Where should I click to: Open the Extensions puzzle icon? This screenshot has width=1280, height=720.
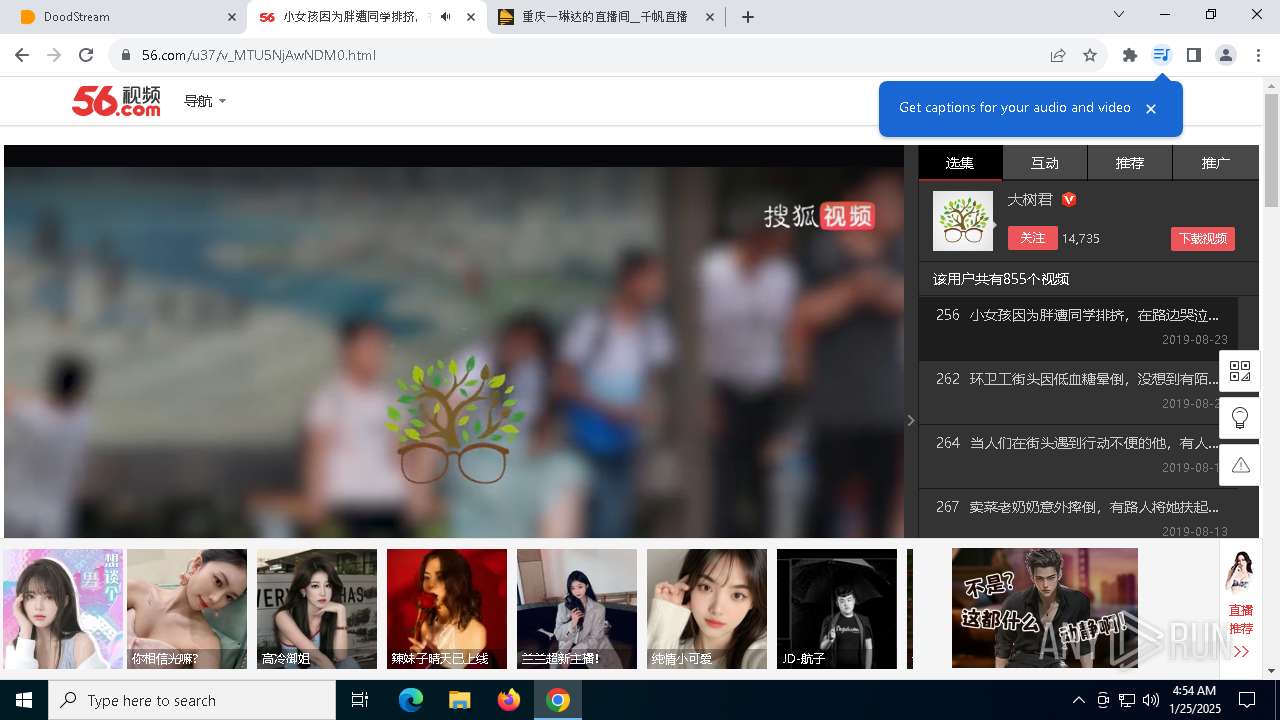(x=1130, y=55)
